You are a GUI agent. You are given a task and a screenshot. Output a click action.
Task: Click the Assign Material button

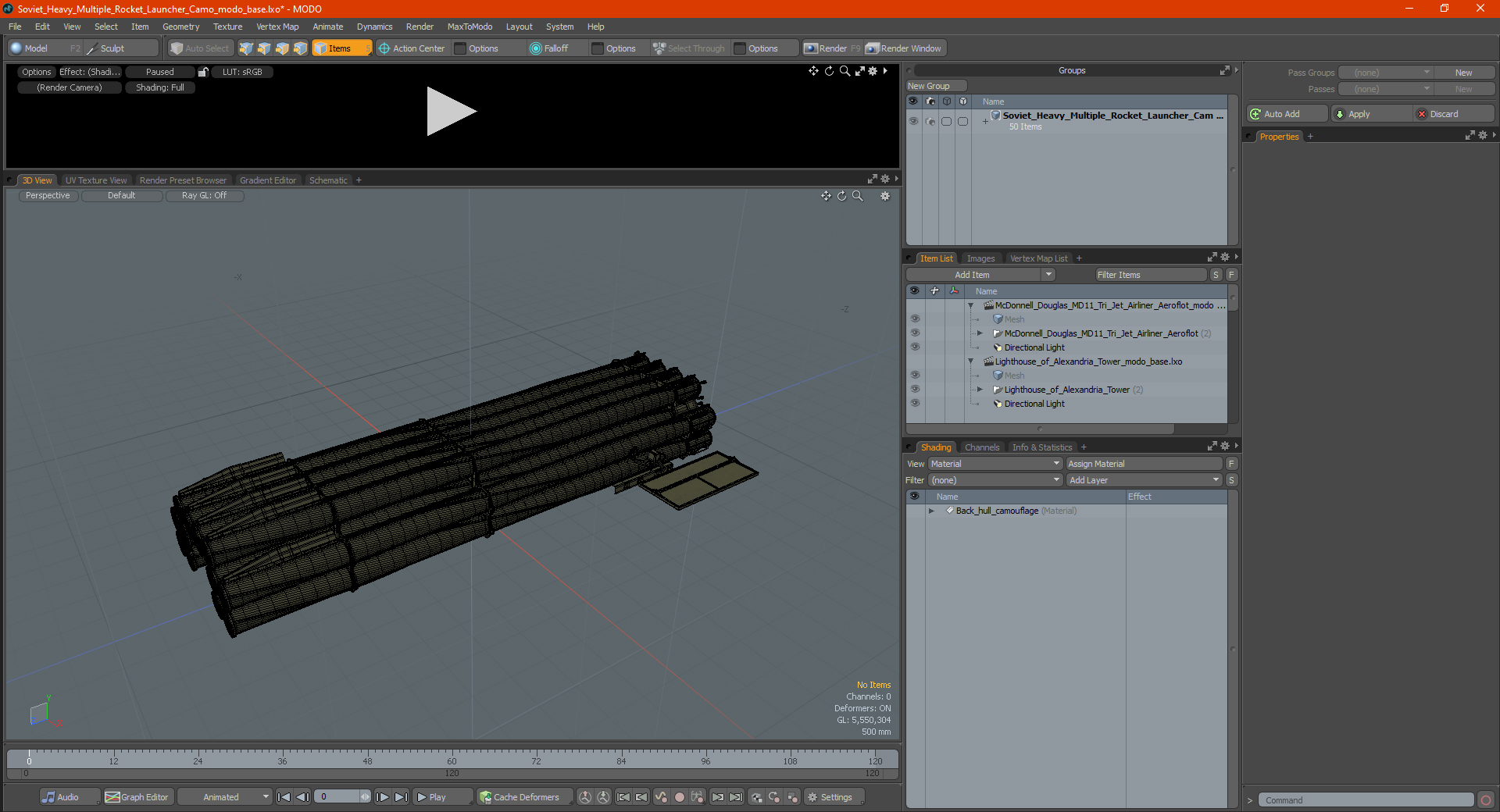point(1144,464)
